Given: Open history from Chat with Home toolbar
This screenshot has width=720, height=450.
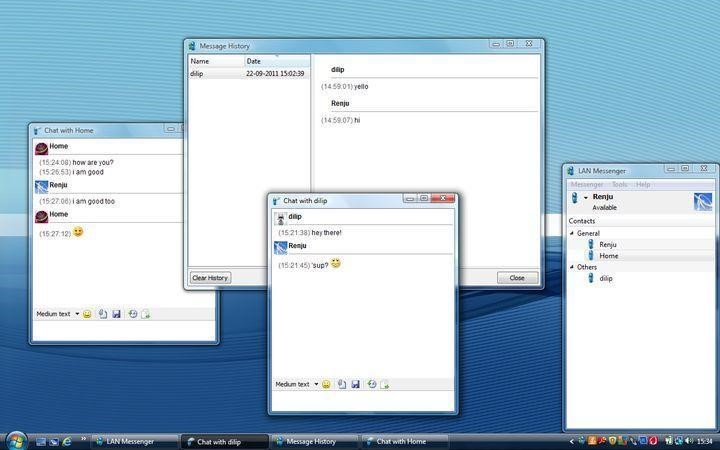Looking at the screenshot, I should pyautogui.click(x=133, y=314).
